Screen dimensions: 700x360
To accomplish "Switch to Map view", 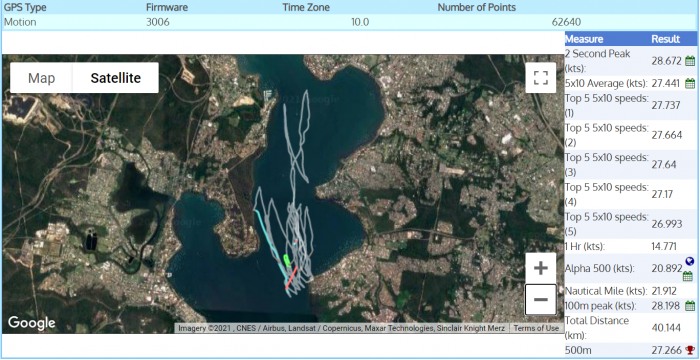I will [42, 78].
